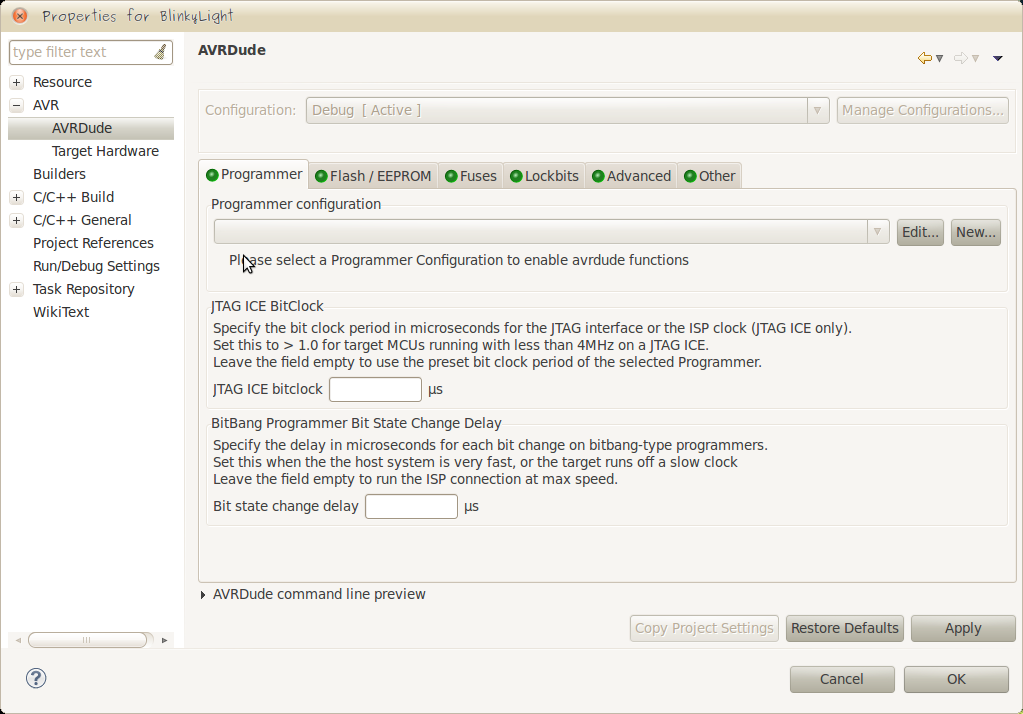Screen dimensions: 1023x714
Task: Select Project References in the tree
Action: (x=93, y=243)
